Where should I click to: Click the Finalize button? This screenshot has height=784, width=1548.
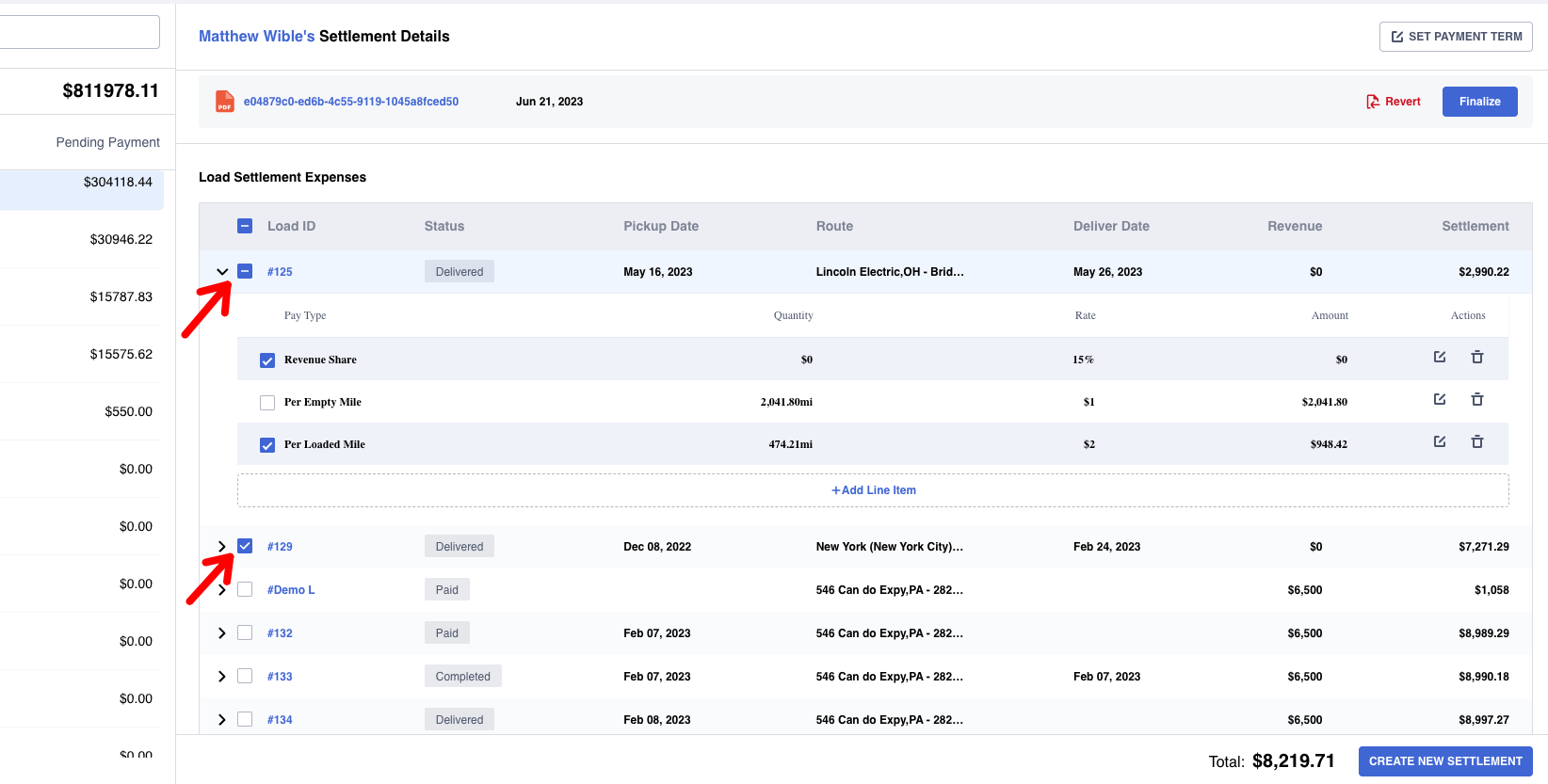pyautogui.click(x=1479, y=102)
